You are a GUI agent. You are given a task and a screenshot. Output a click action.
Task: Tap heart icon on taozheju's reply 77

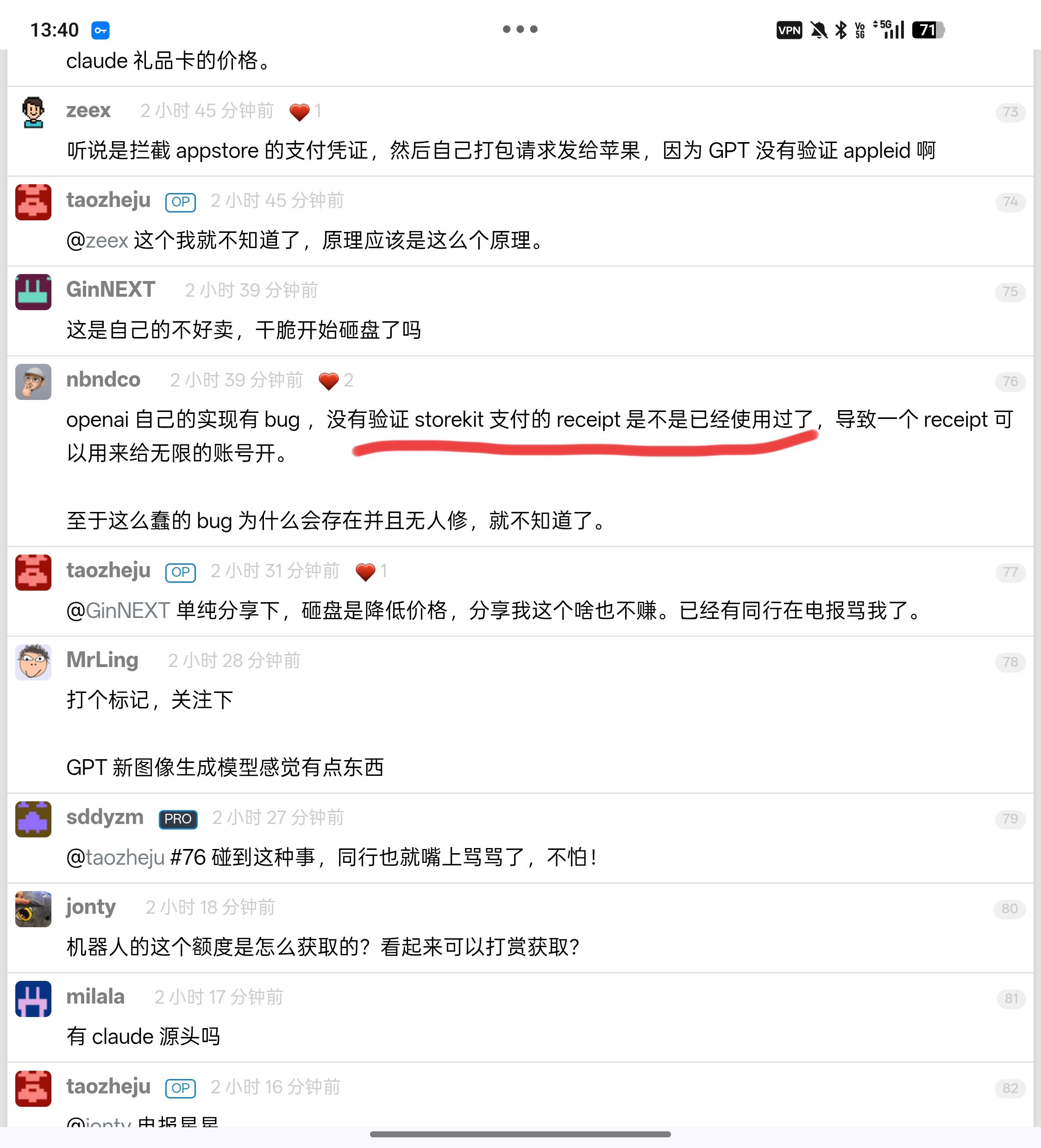(365, 572)
